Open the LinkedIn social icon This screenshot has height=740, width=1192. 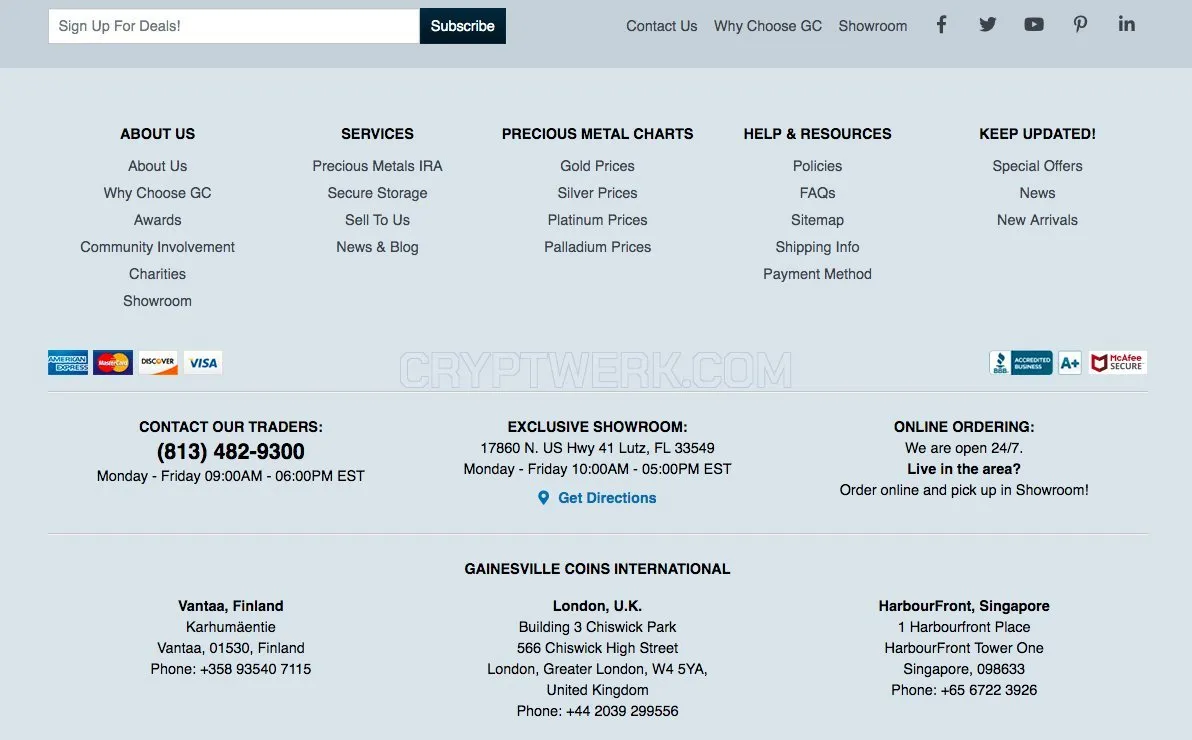(1127, 24)
